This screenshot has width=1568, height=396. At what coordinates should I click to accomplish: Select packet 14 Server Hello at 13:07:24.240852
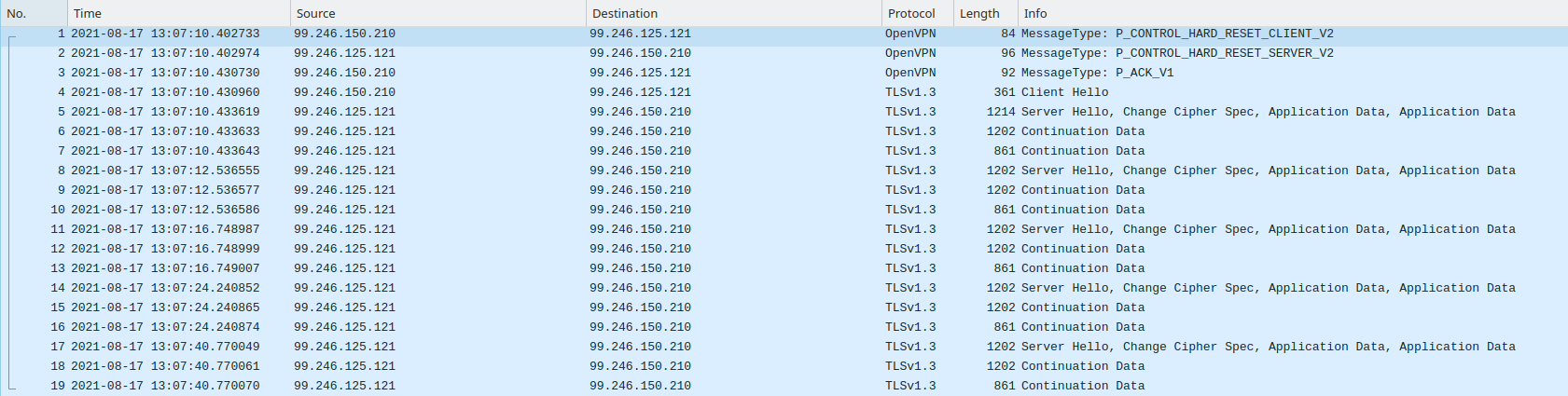[x=1267, y=288]
